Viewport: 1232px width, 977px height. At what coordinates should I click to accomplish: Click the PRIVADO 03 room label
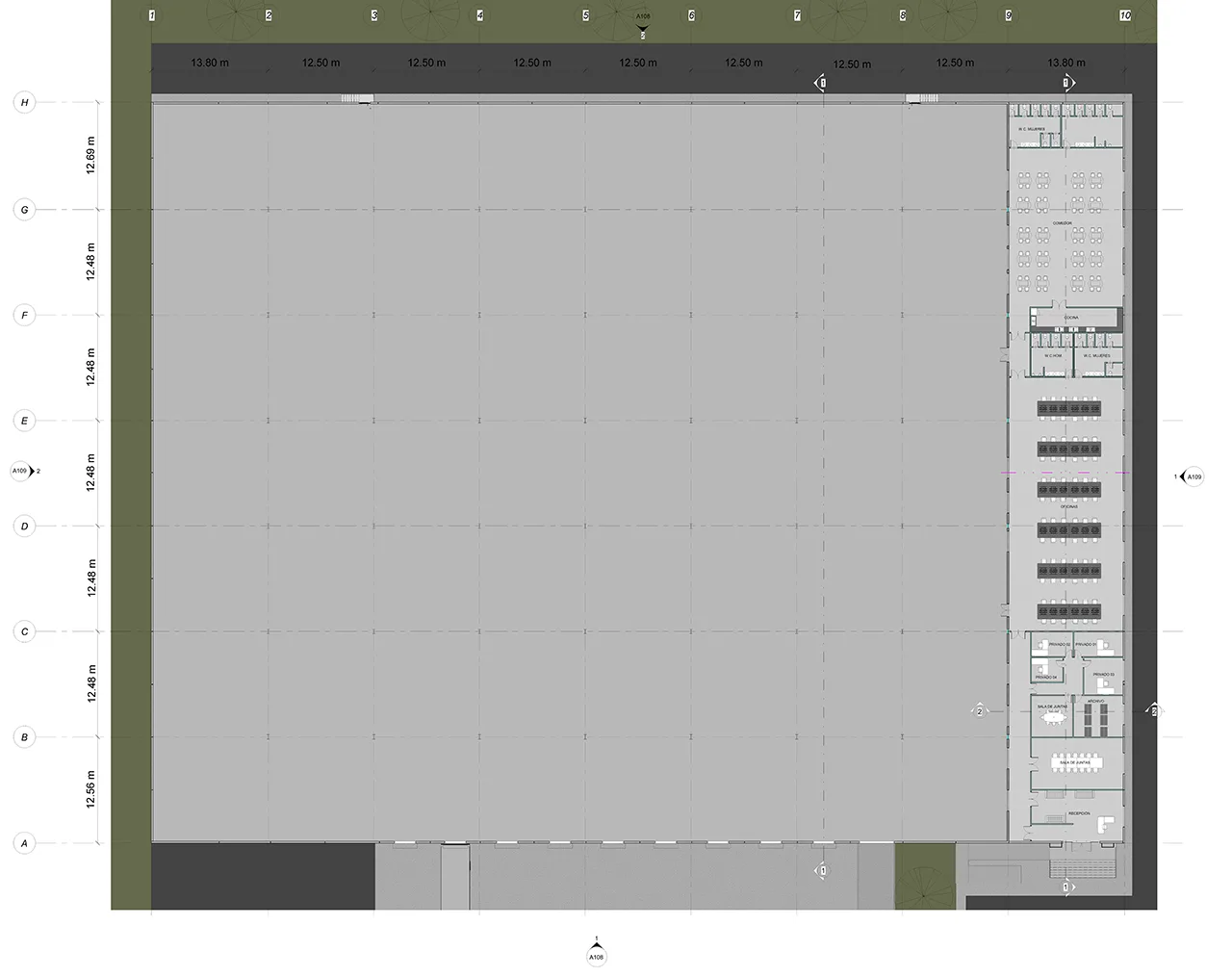[x=1104, y=675]
